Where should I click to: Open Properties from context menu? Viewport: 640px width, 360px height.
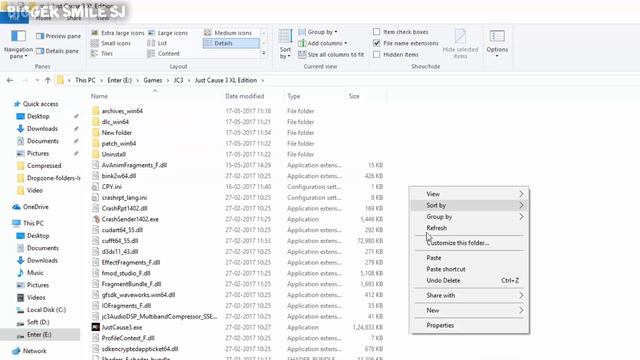coord(469,325)
